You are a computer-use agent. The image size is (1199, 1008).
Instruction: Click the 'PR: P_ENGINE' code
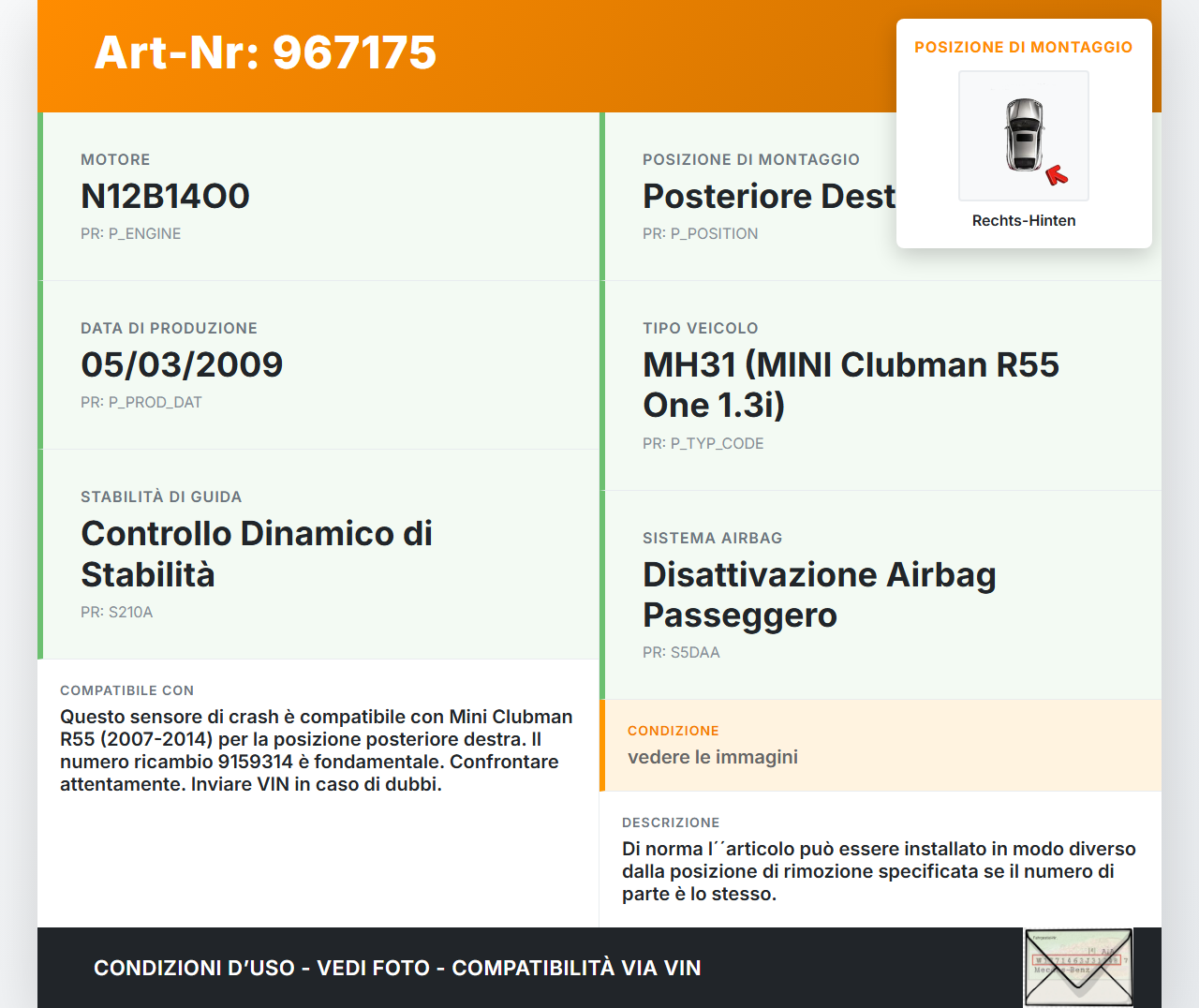click(131, 233)
